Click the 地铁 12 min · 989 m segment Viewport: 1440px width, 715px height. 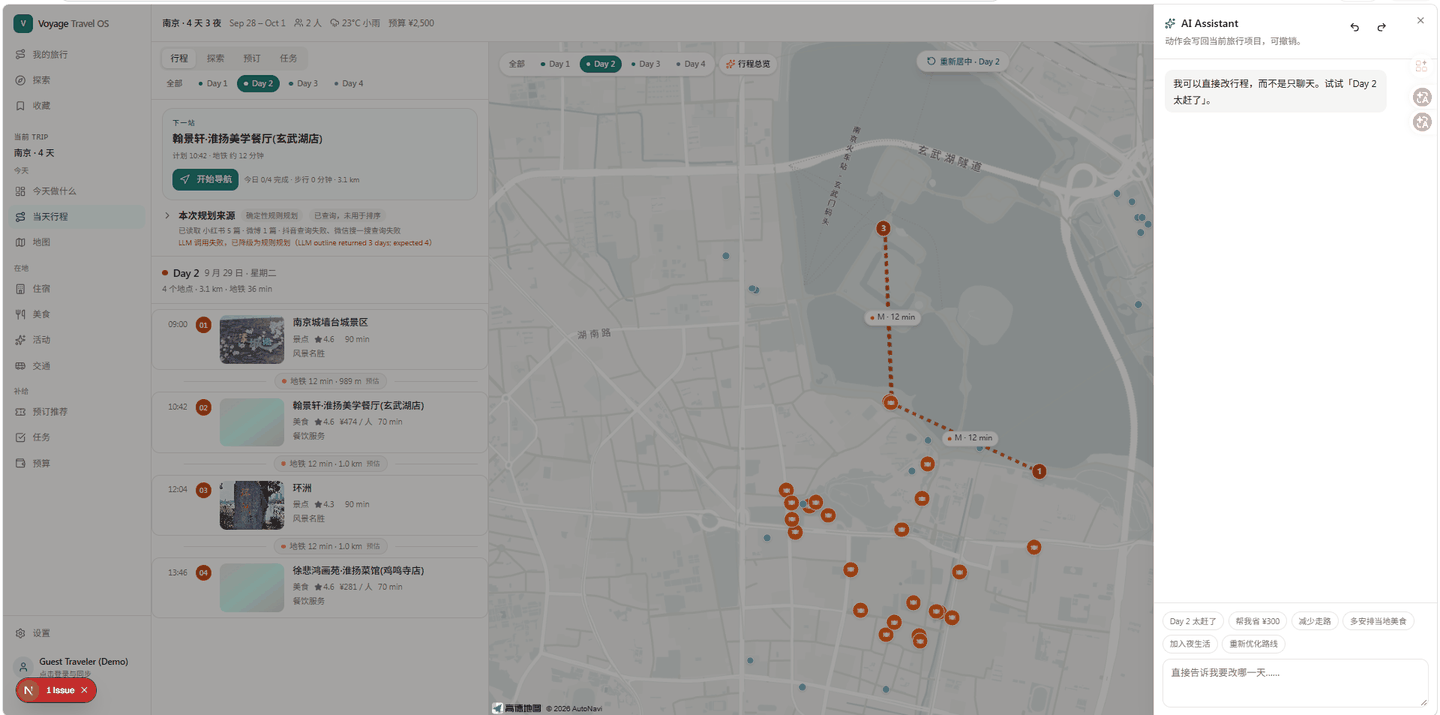tap(330, 381)
